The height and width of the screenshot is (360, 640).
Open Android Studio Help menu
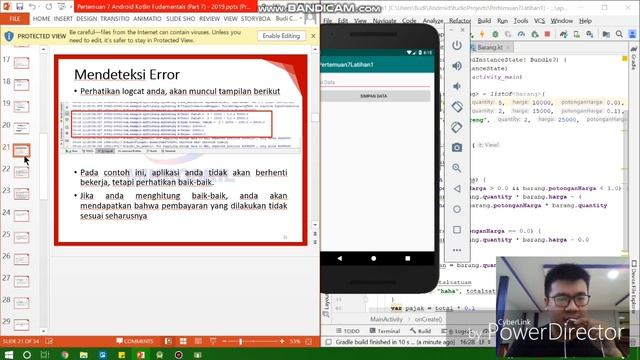(585, 21)
